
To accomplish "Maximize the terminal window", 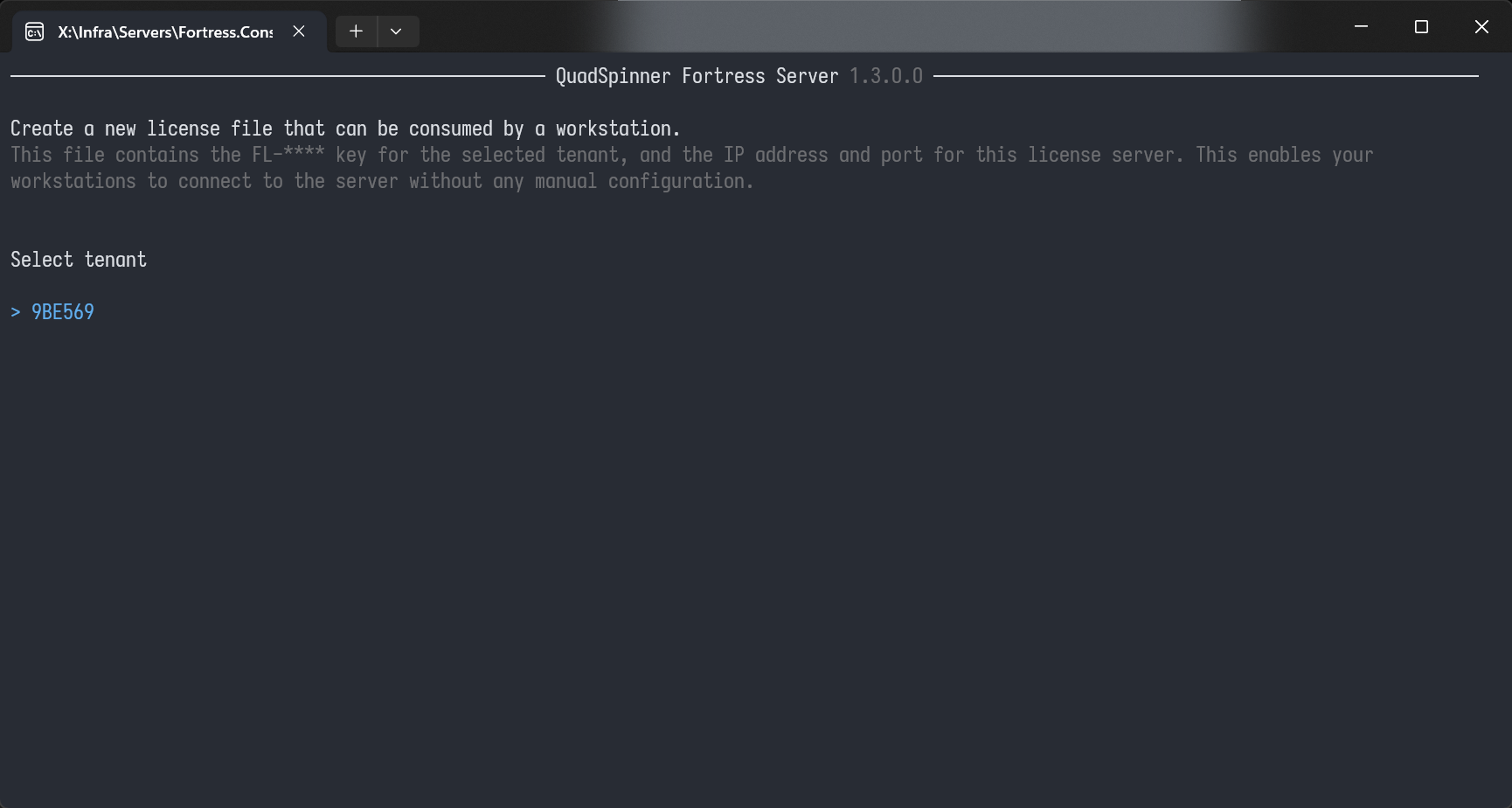I will [1421, 27].
